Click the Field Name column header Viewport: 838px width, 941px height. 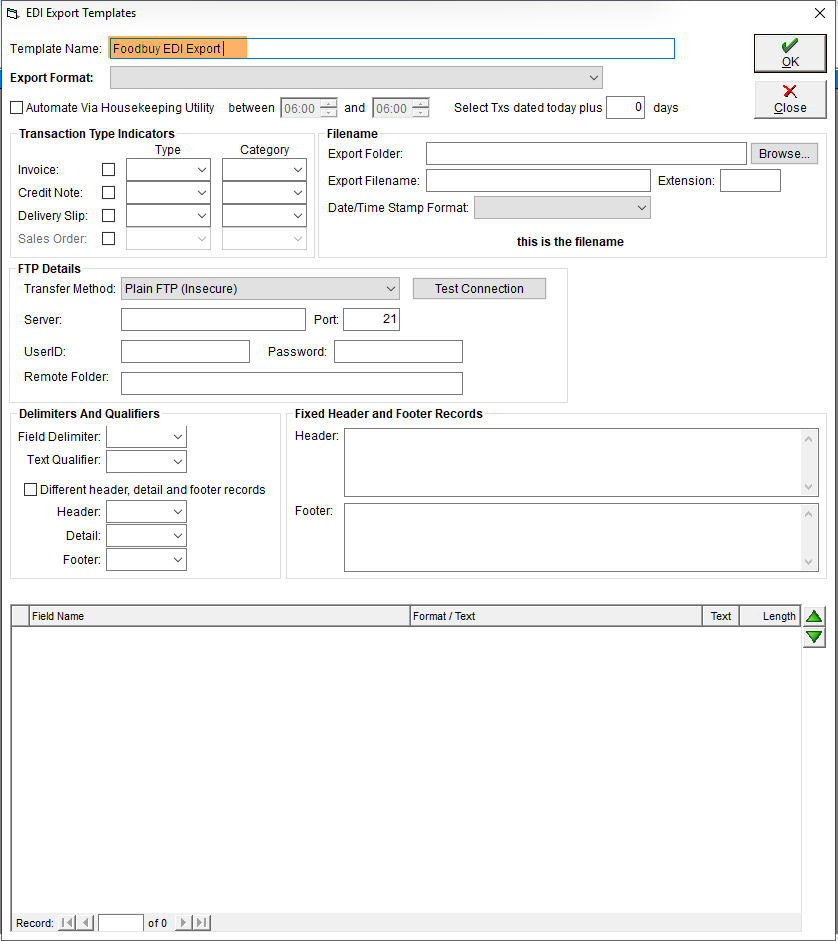[x=219, y=616]
